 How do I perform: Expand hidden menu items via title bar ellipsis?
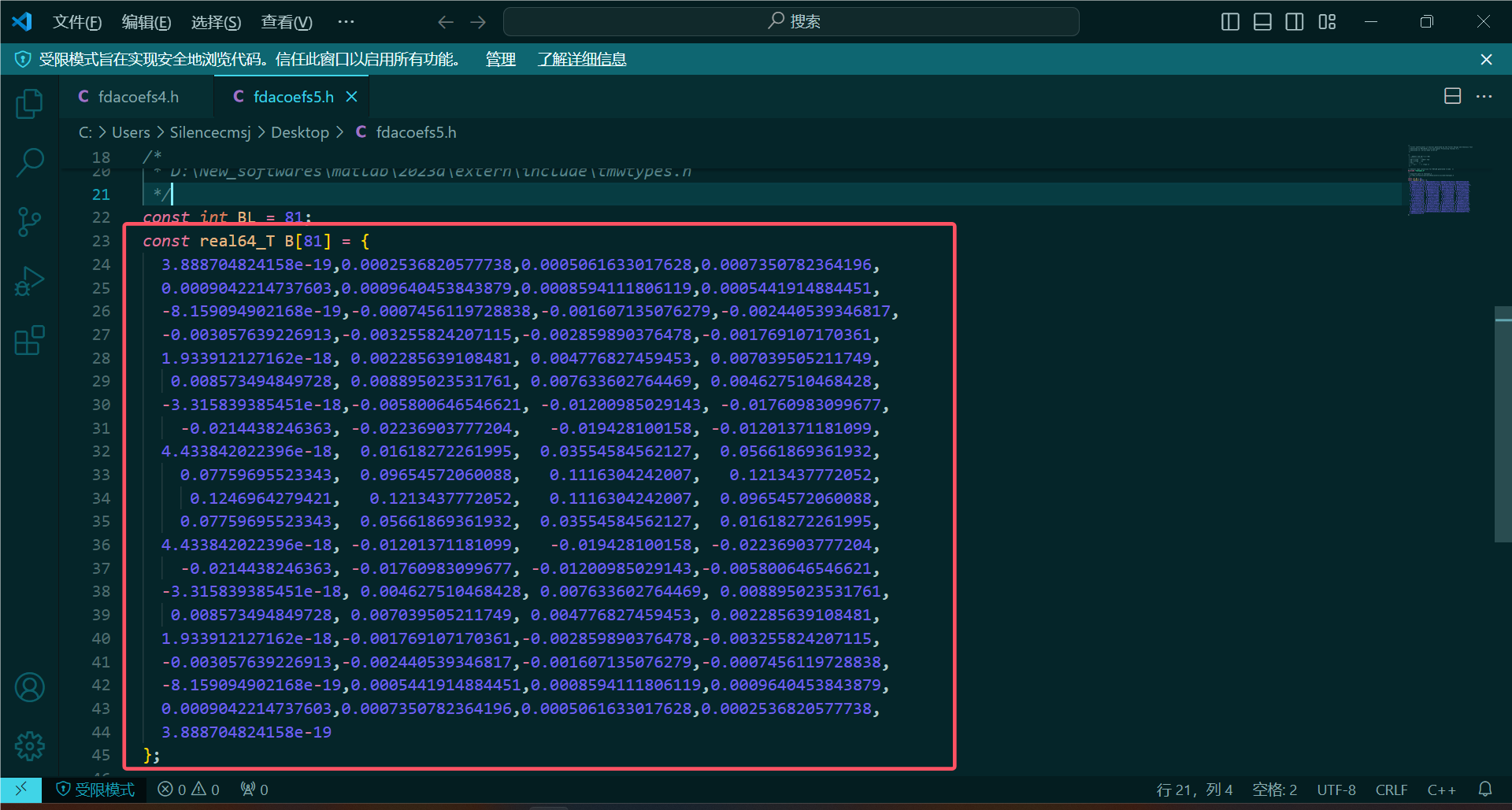[346, 22]
